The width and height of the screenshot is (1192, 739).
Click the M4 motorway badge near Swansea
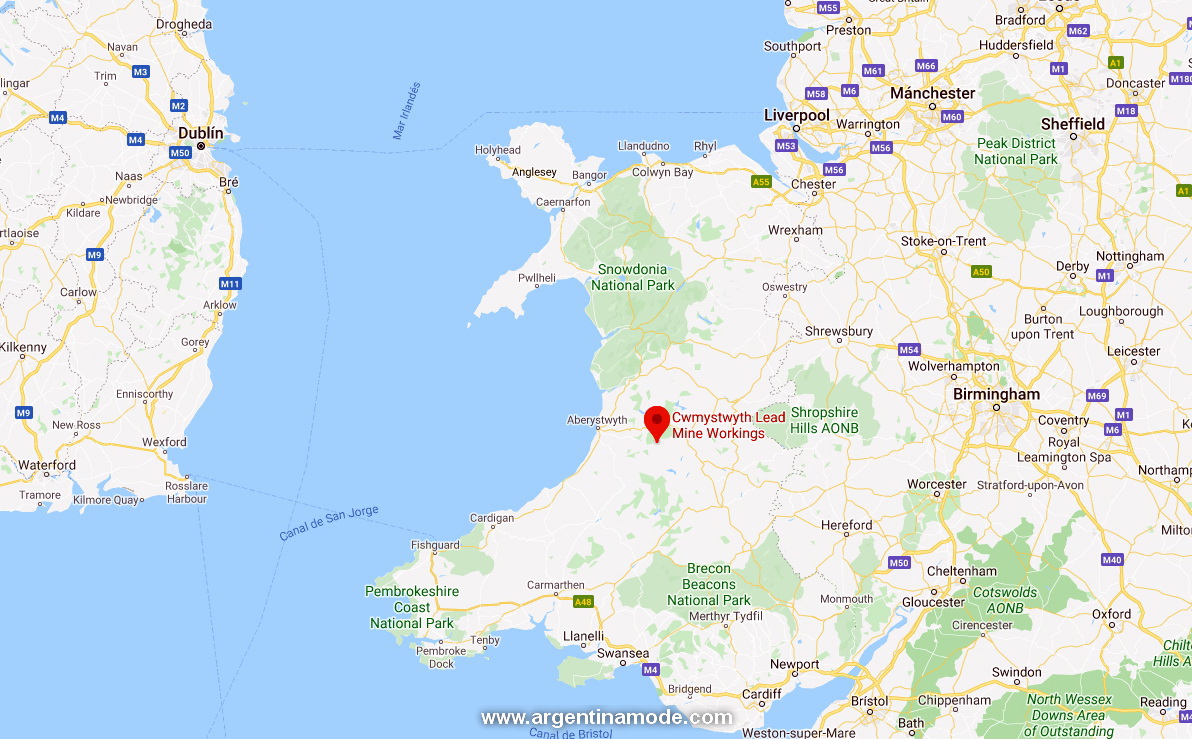[651, 670]
